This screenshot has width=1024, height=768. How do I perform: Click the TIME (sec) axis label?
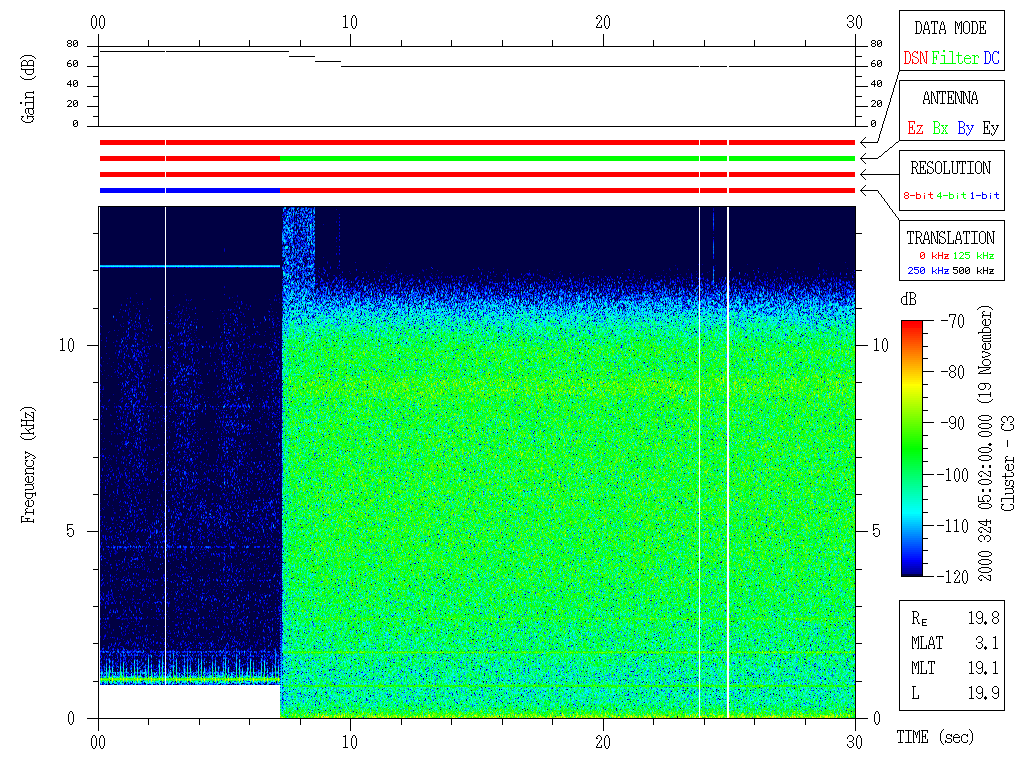(x=933, y=738)
